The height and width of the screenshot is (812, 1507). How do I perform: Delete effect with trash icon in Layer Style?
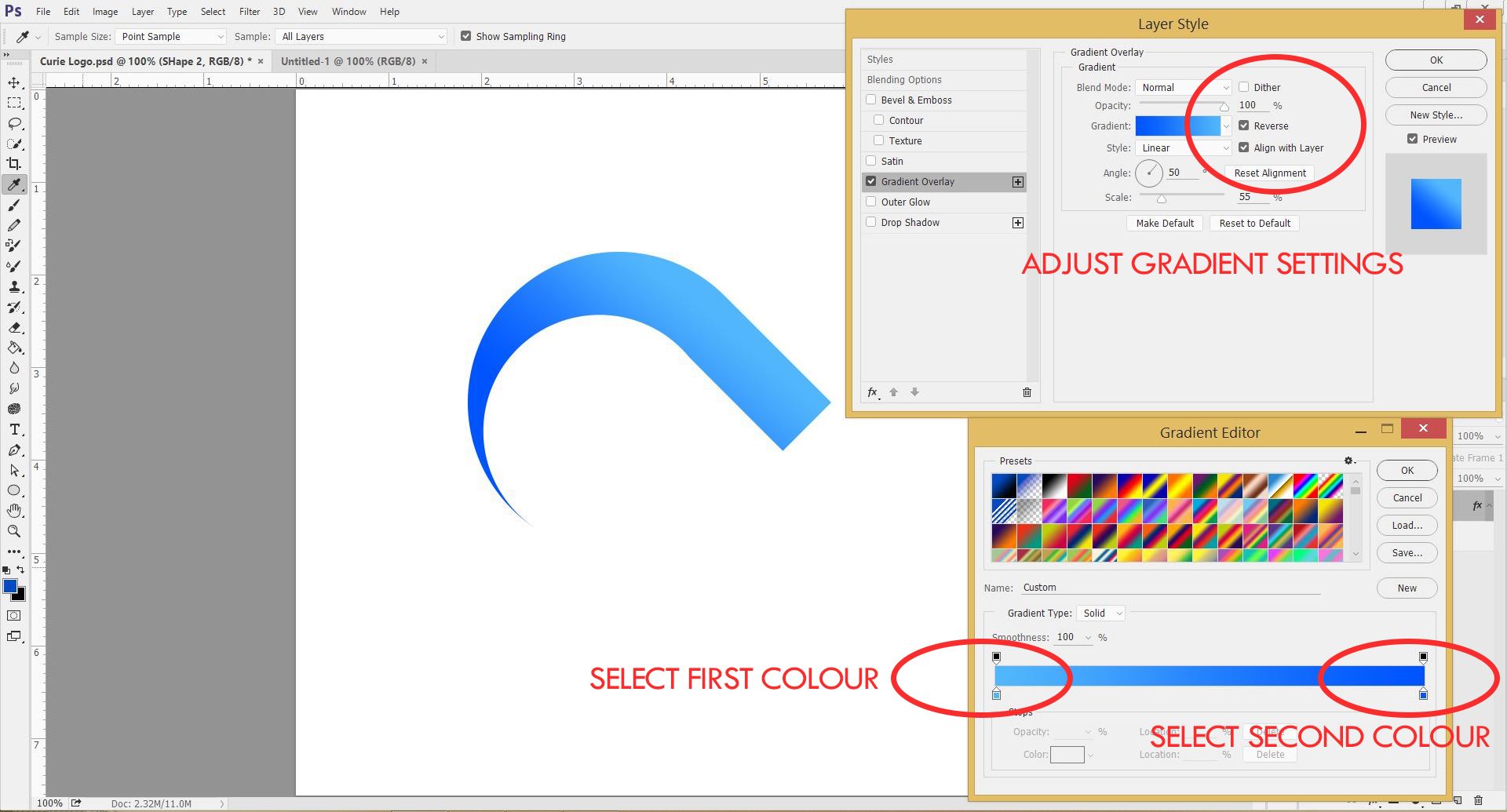pyautogui.click(x=1027, y=392)
